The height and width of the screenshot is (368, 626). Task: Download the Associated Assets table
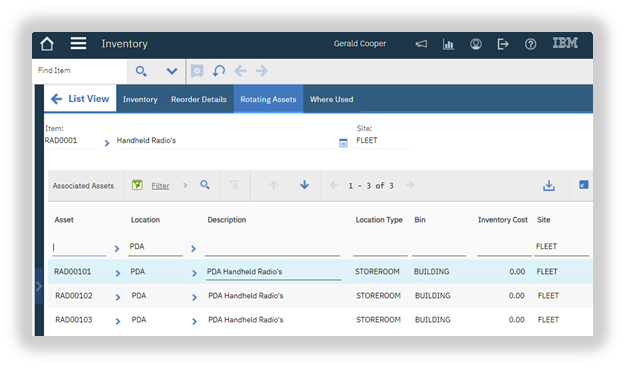549,186
